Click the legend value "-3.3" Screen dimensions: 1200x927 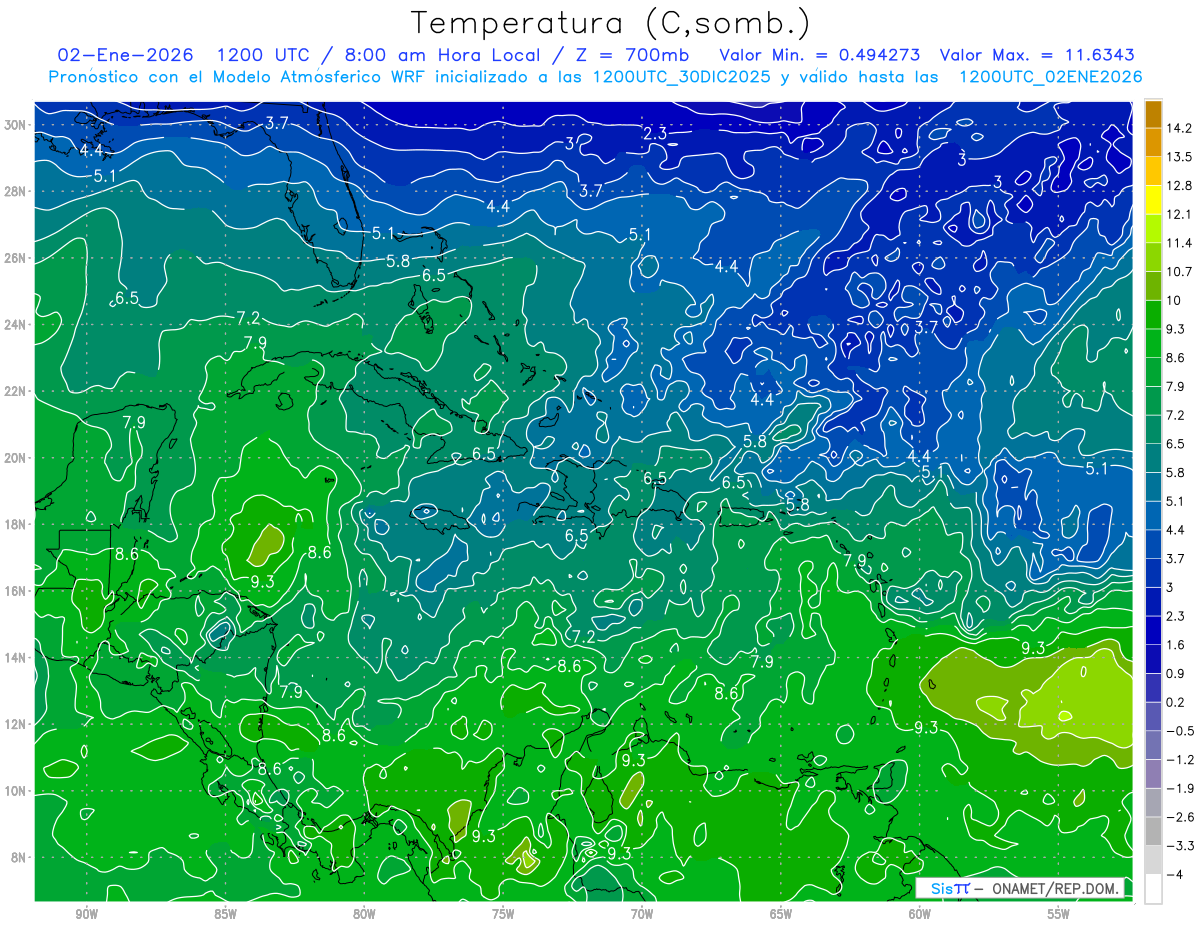1179,846
